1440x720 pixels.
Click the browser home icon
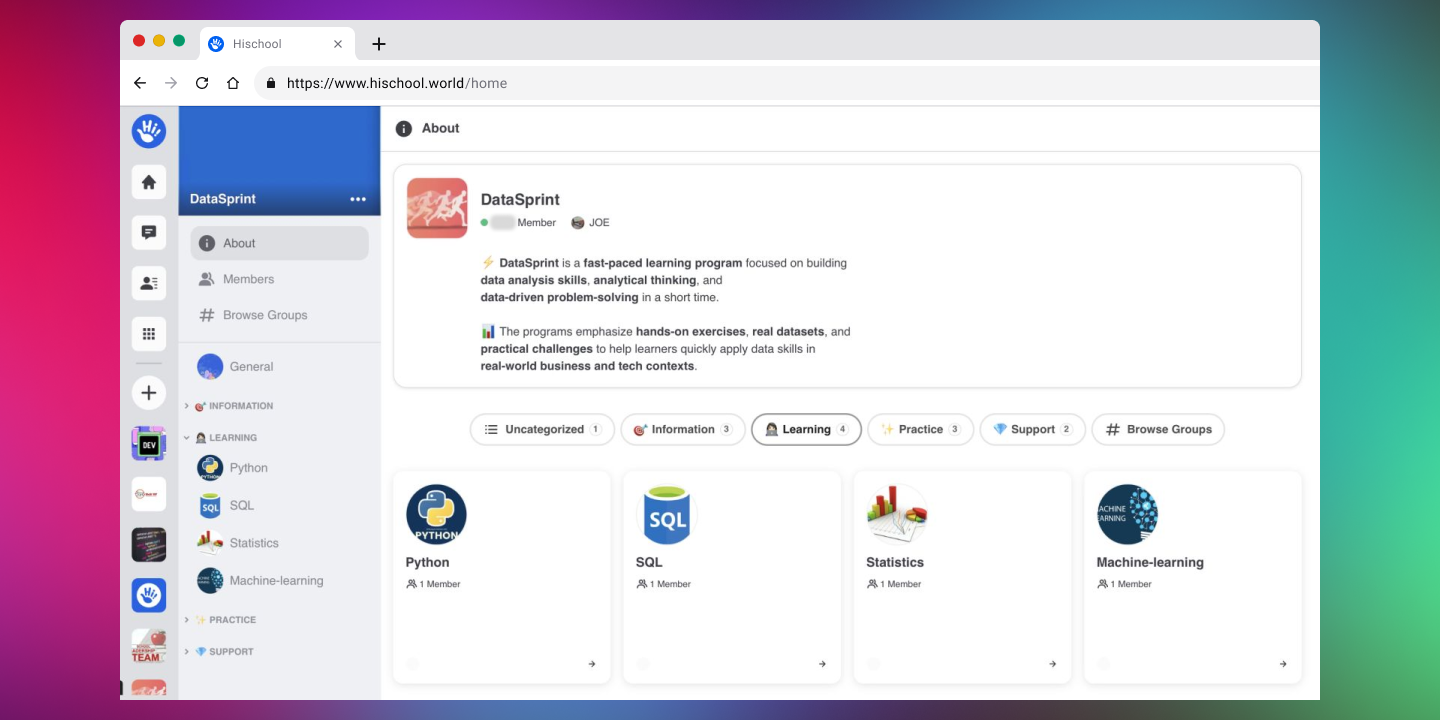(x=233, y=83)
